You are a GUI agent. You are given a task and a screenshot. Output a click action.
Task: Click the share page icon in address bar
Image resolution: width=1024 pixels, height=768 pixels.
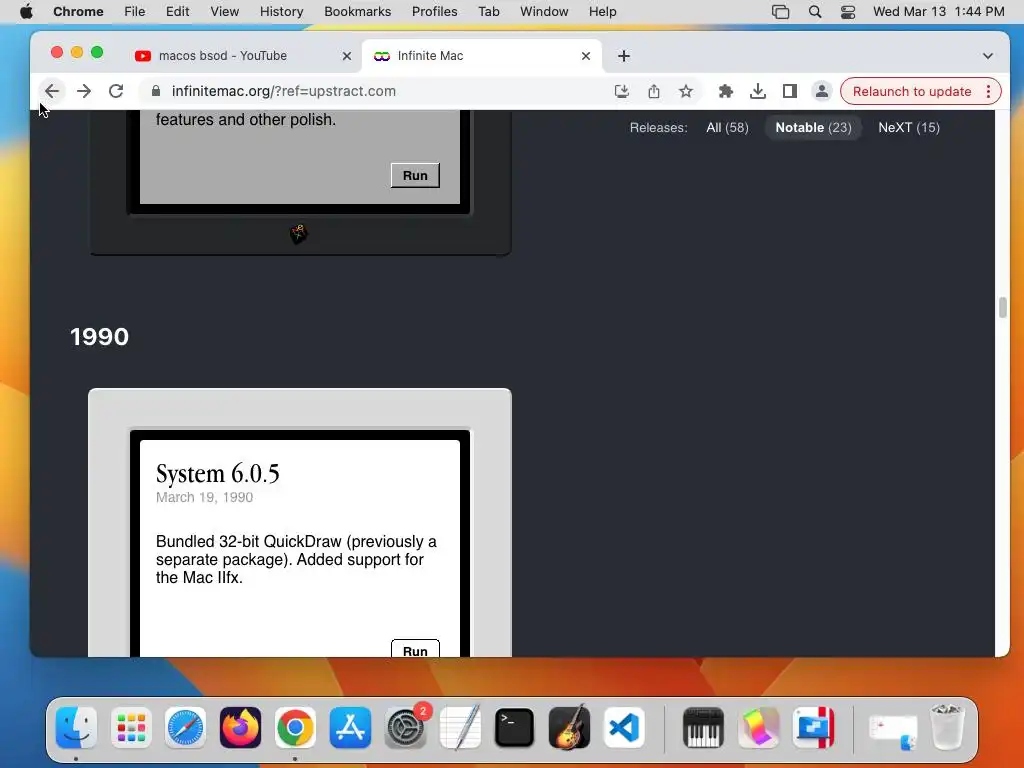[654, 91]
